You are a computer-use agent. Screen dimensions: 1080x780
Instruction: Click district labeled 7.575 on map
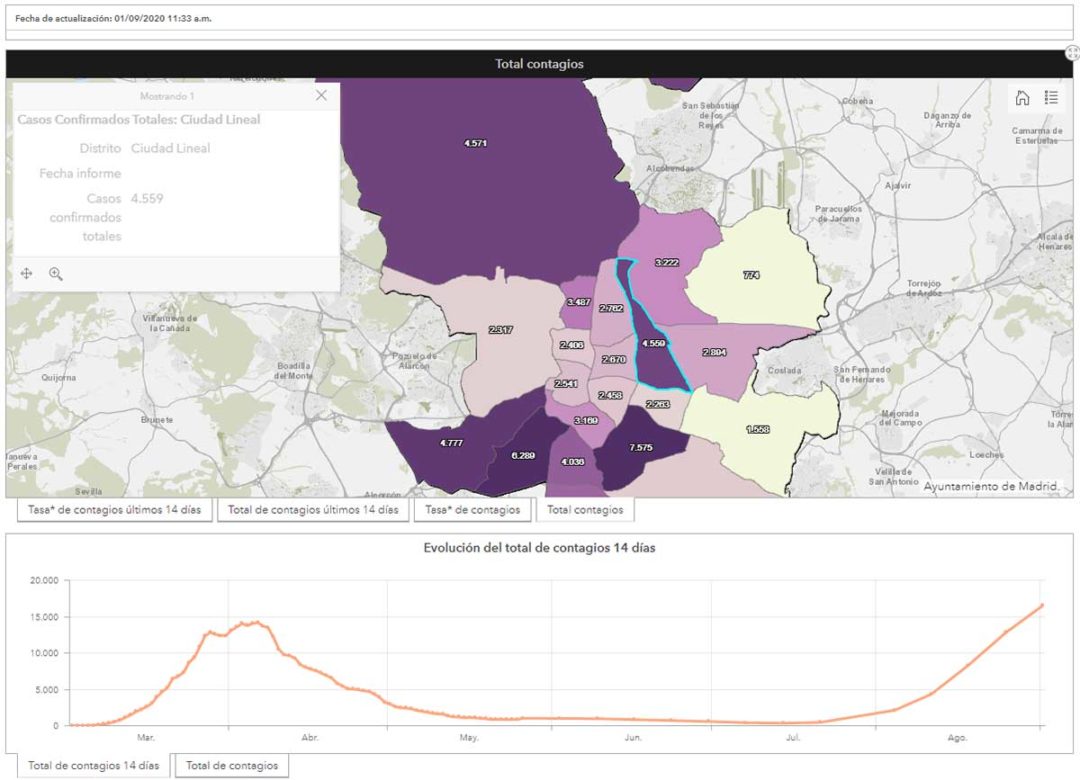pos(641,447)
